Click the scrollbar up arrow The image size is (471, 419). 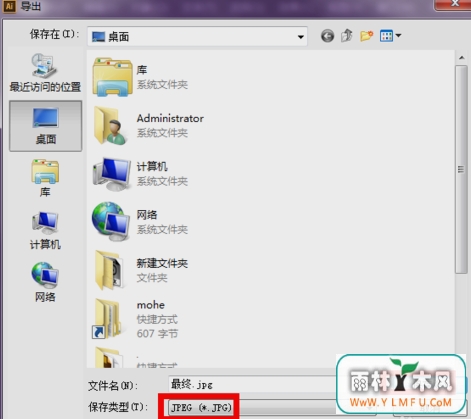pyautogui.click(x=461, y=58)
